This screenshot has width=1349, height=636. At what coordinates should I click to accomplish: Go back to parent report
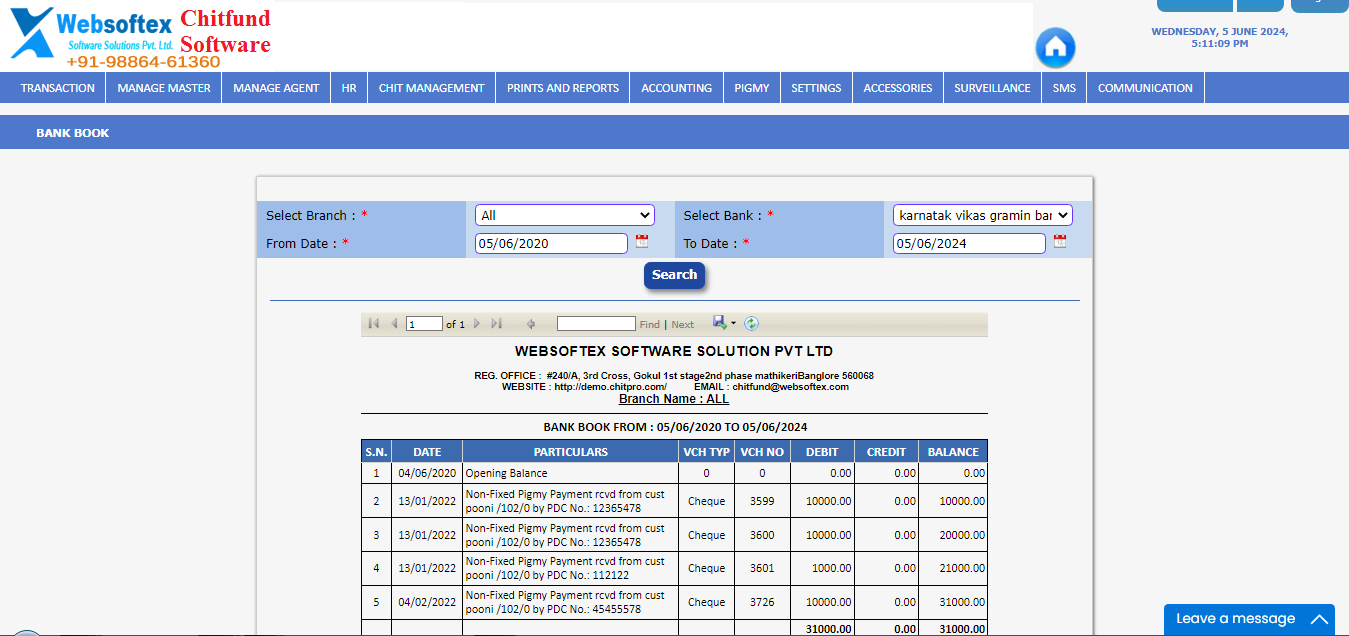click(x=531, y=323)
